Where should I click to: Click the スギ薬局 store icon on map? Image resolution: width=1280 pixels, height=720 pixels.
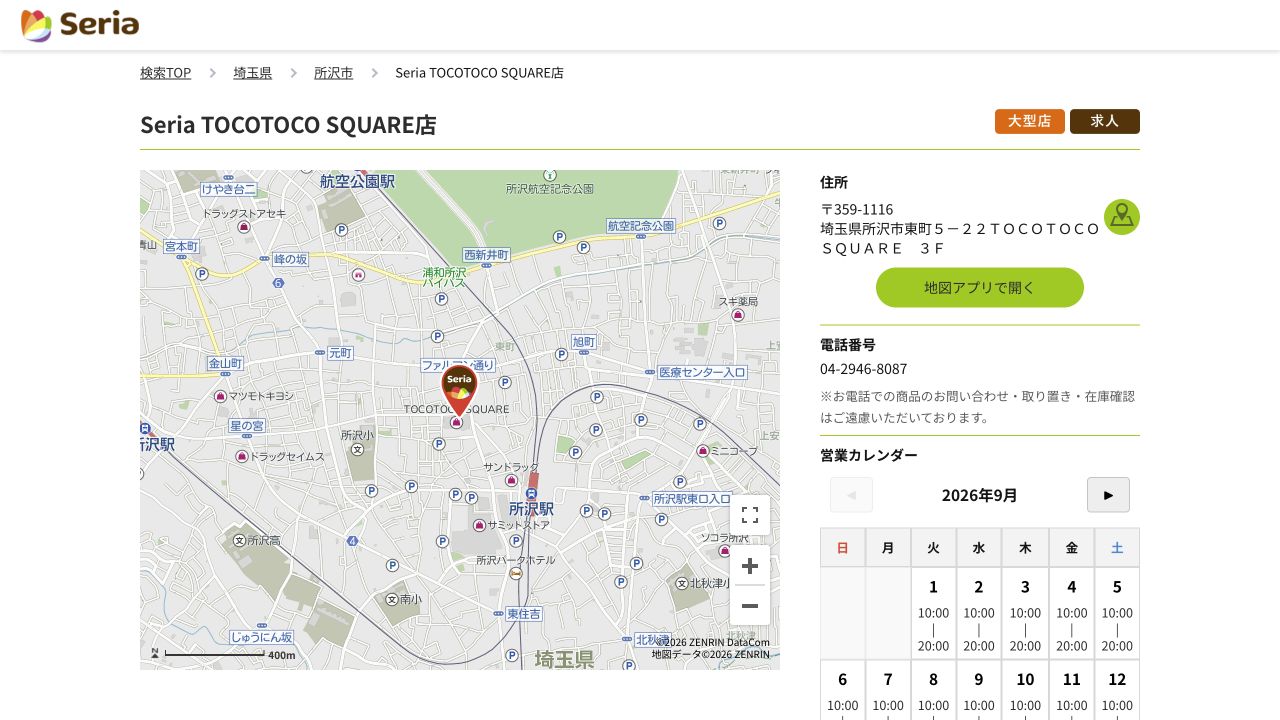tap(738, 315)
